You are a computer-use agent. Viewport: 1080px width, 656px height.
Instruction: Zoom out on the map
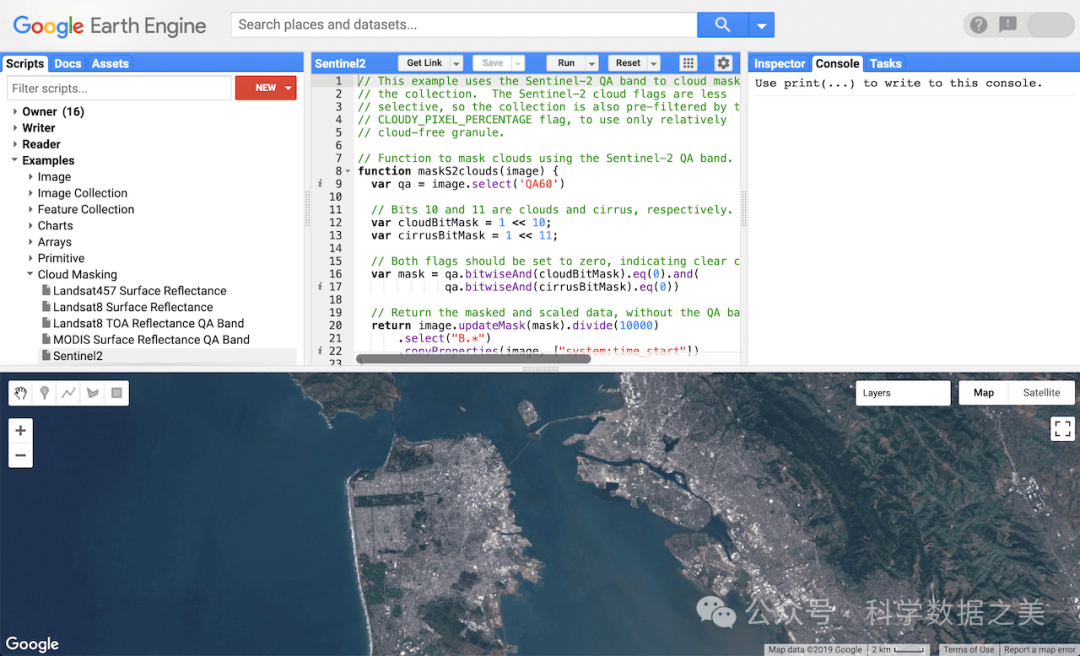coord(20,456)
